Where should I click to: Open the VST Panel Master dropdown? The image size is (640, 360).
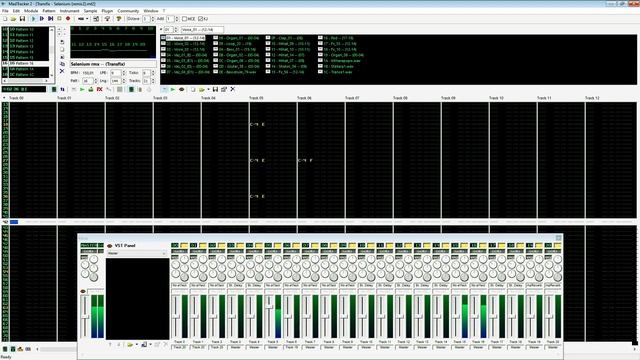point(137,253)
